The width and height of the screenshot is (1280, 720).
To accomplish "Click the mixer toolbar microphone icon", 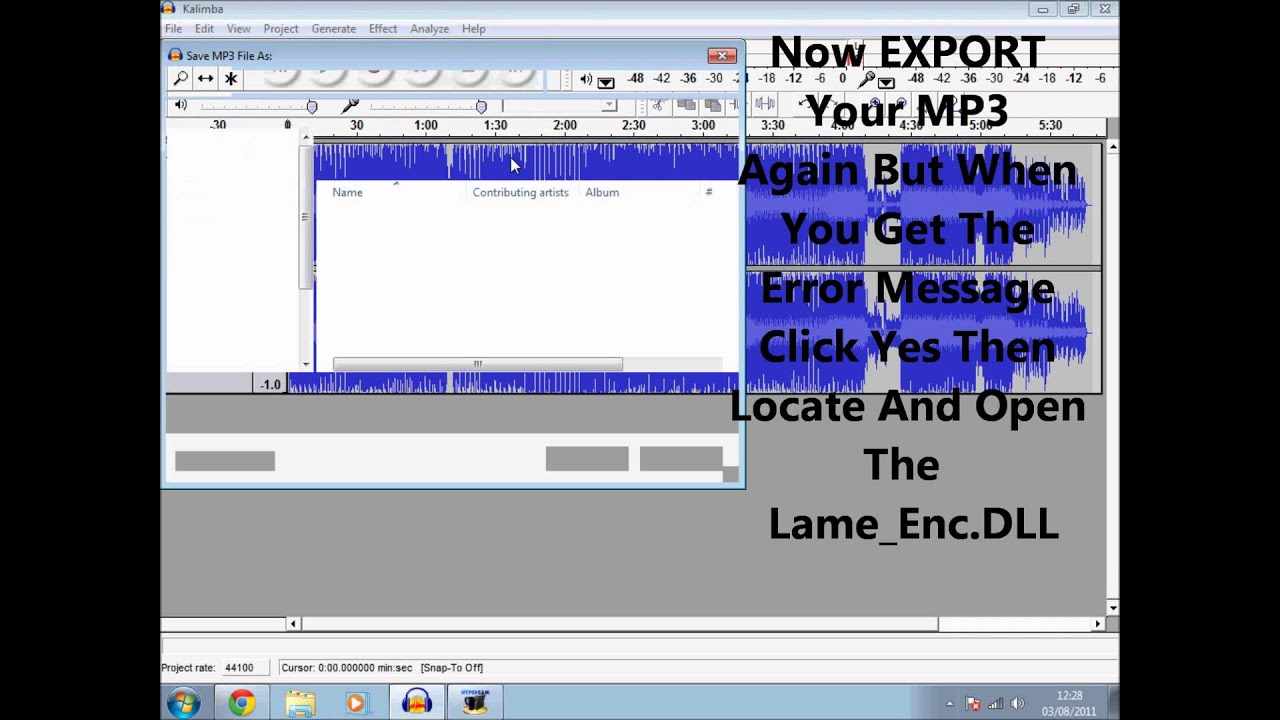I will click(x=350, y=105).
